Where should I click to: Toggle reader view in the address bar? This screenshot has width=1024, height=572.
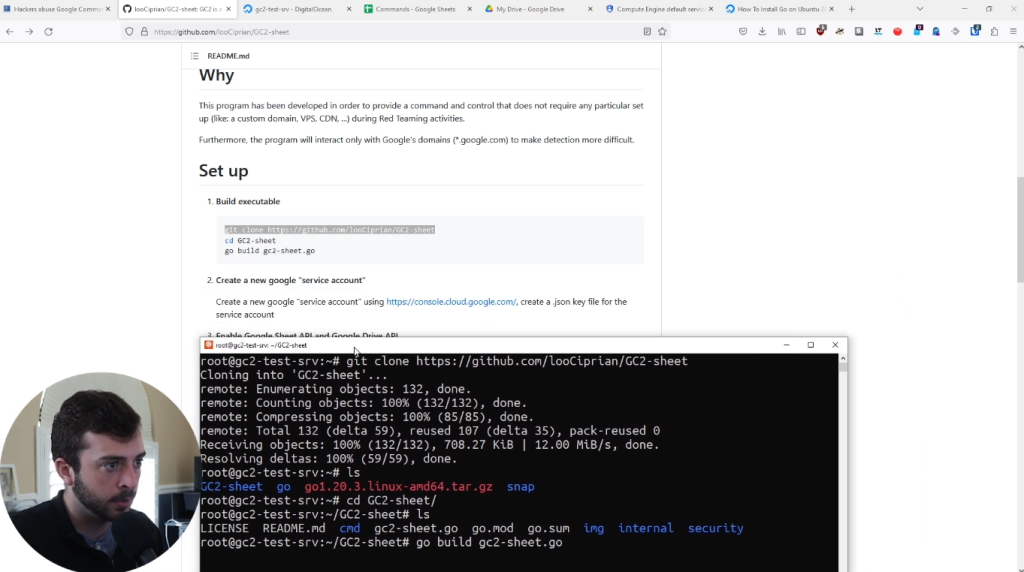click(x=647, y=31)
